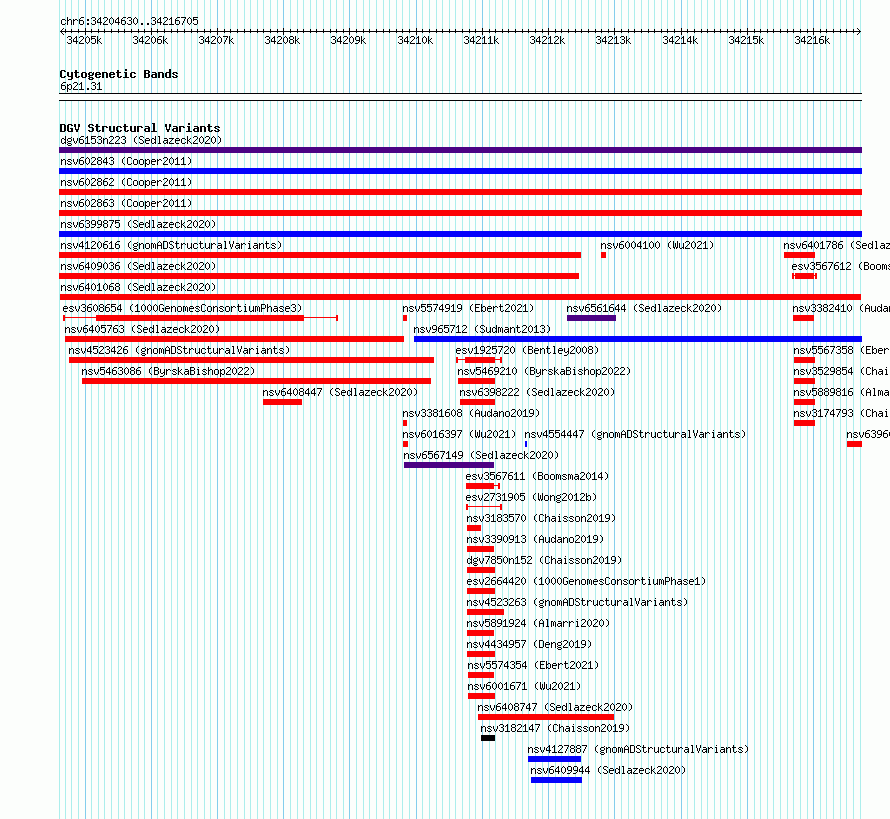Select the purple nsv6567149 bar
The height and width of the screenshot is (819, 890).
(x=449, y=465)
